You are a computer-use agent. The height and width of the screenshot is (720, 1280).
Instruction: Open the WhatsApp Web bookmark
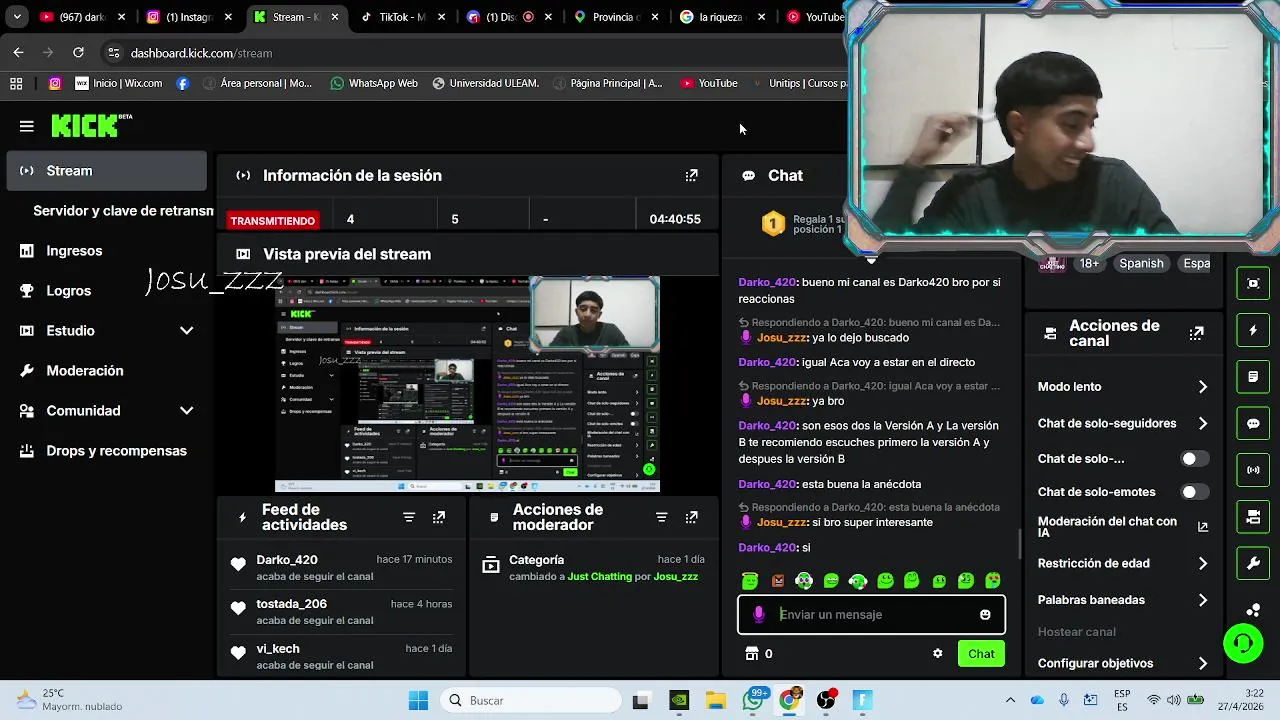click(x=374, y=83)
